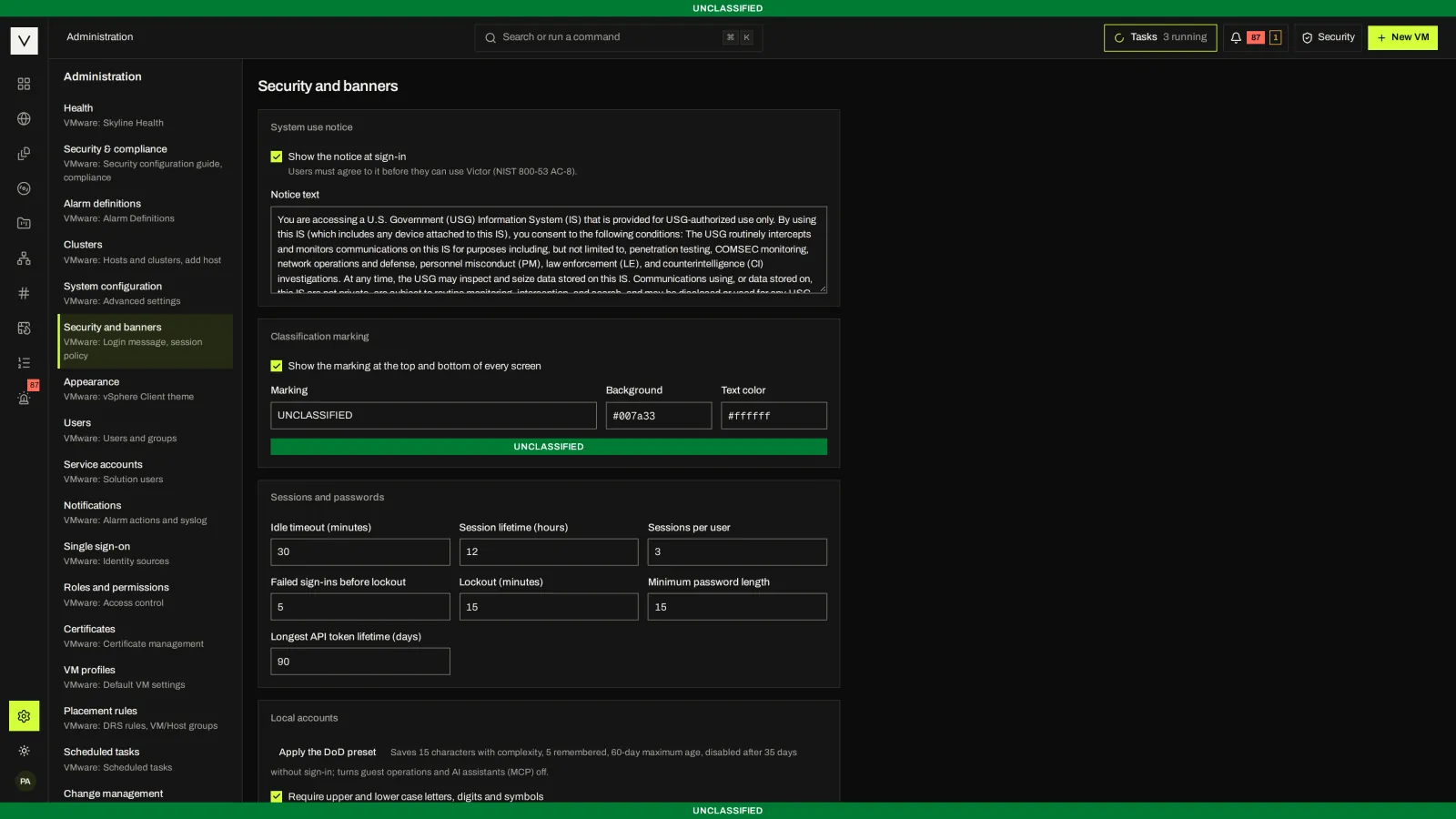Click the Text color field #ffffff
This screenshot has width=1456, height=819.
[773, 416]
